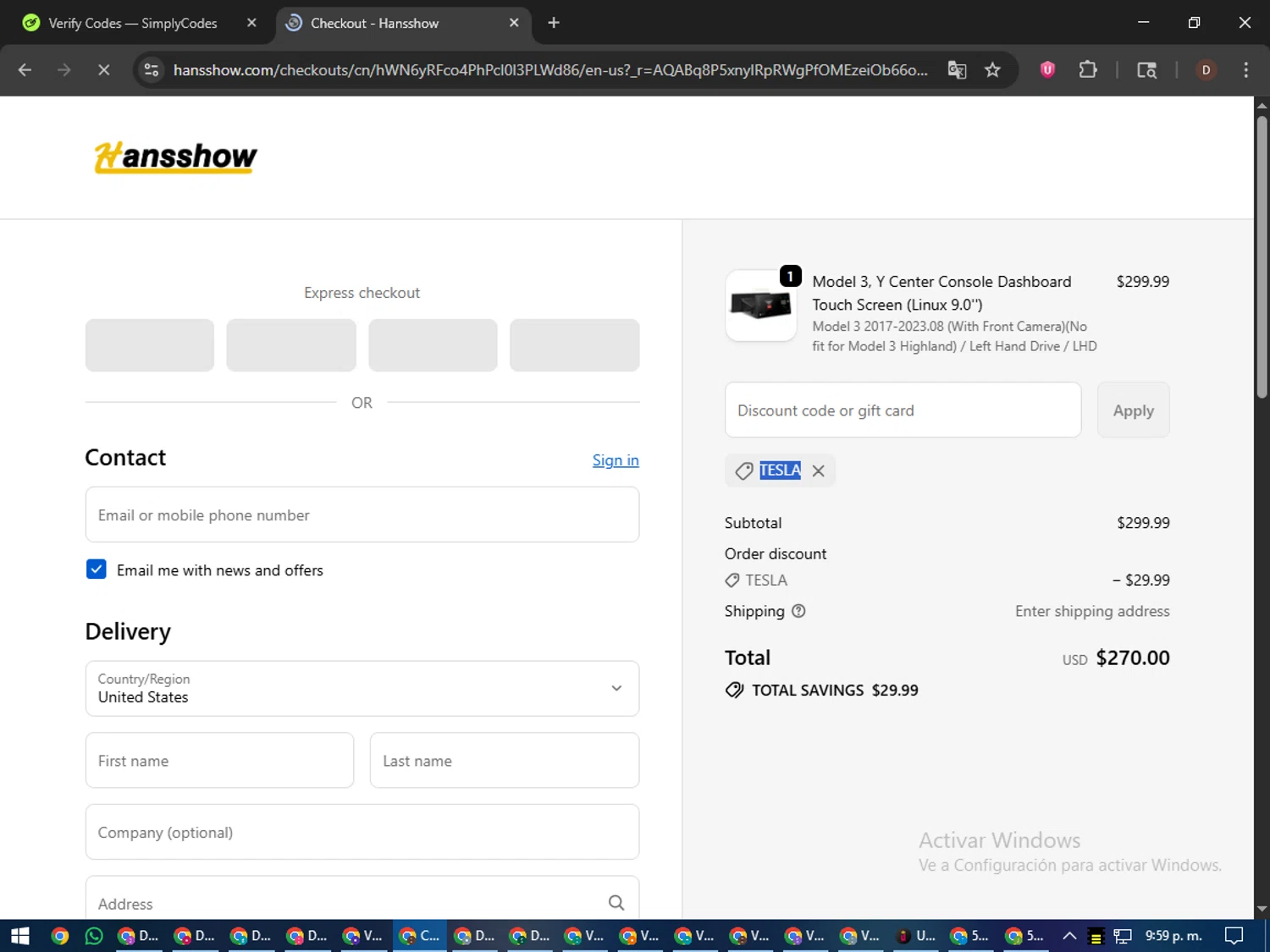Image resolution: width=1270 pixels, height=952 pixels.
Task: Close the Checkout Hansshow tab
Action: point(514,23)
